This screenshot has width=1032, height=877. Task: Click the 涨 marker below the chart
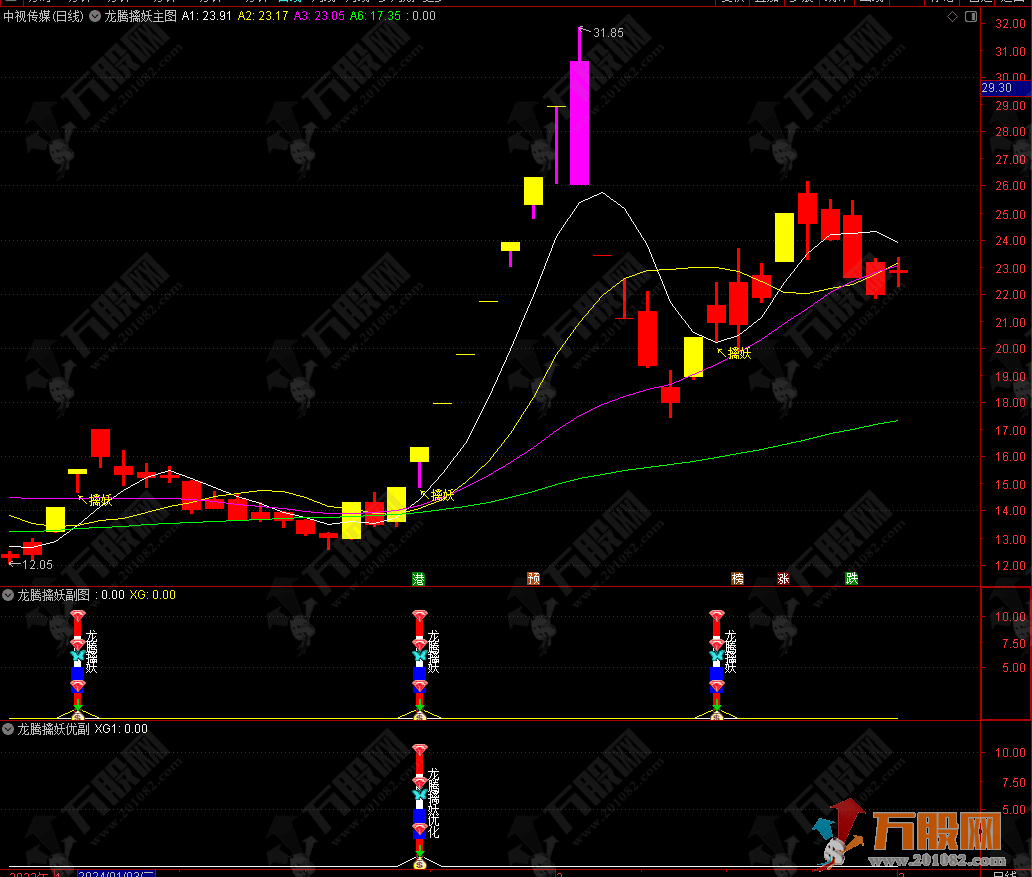tap(783, 579)
